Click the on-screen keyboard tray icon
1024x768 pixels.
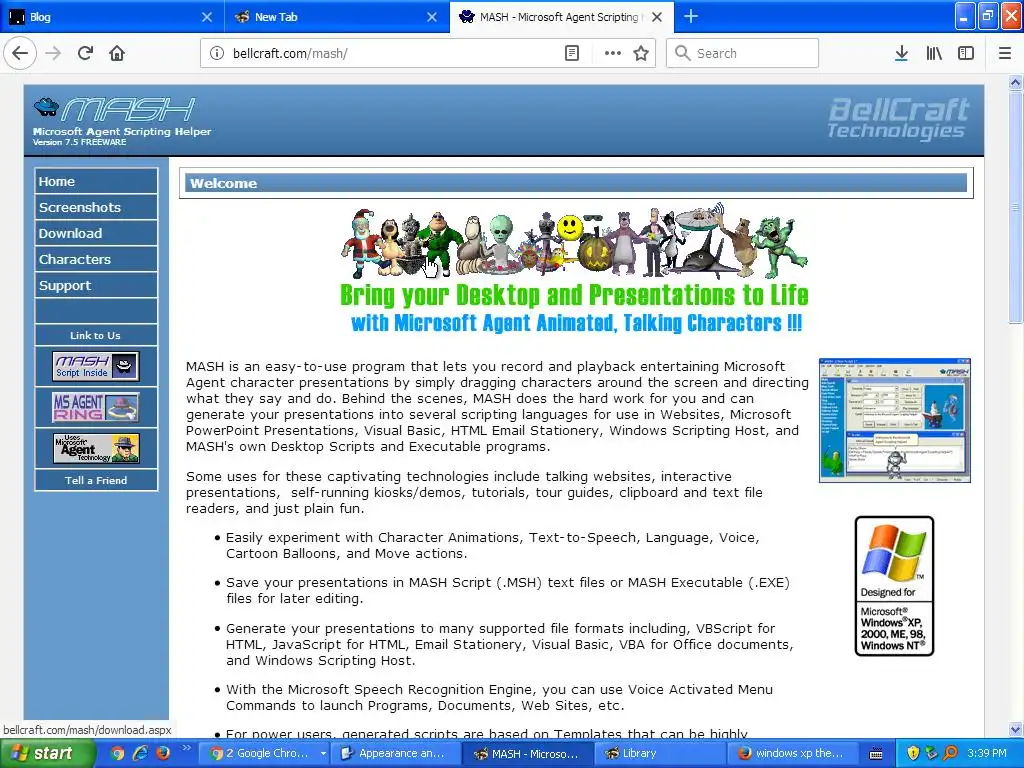[x=876, y=754]
